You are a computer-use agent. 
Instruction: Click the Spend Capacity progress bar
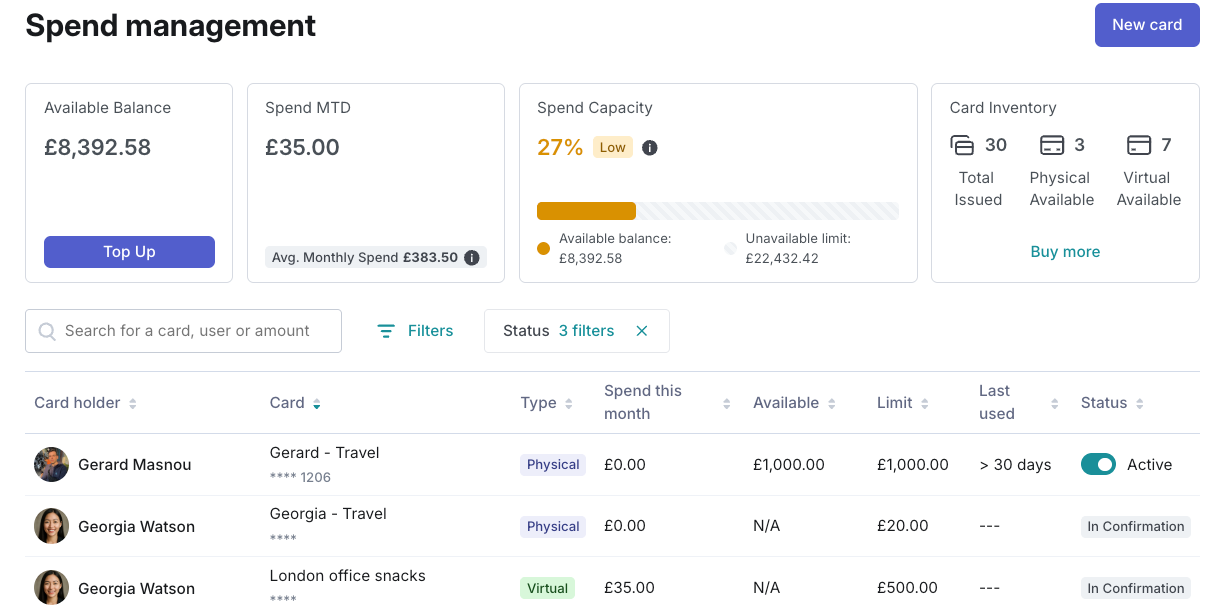tap(717, 211)
